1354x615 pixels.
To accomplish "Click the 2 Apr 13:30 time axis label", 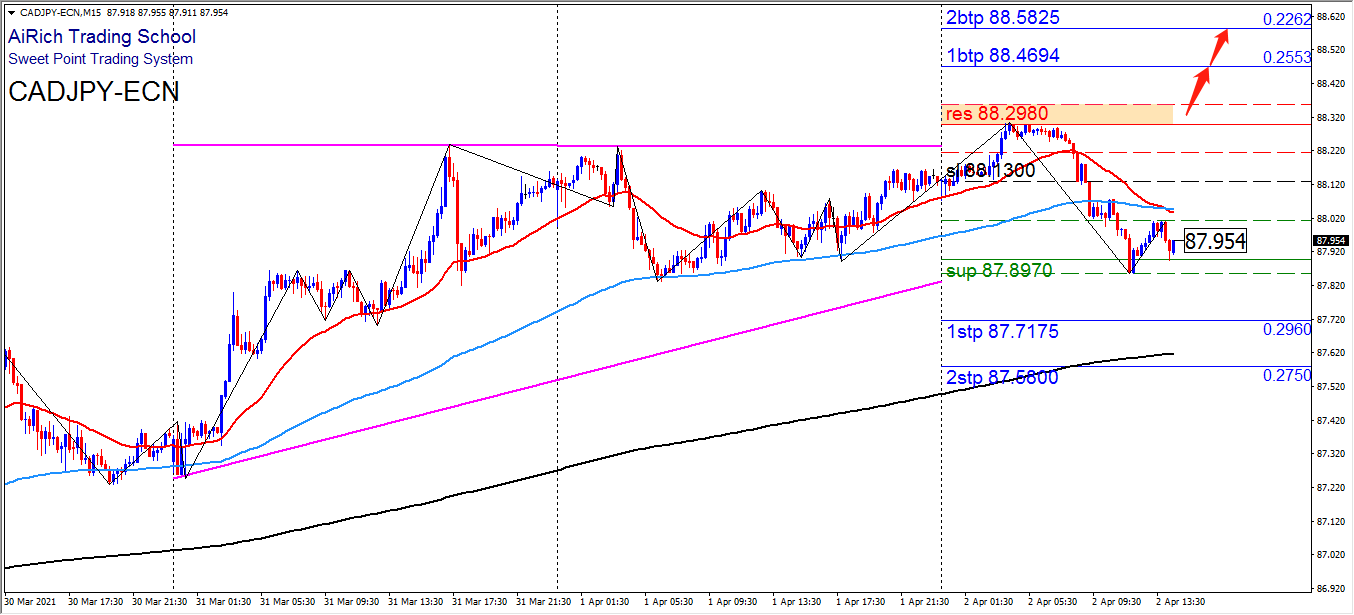I will (x=1181, y=602).
